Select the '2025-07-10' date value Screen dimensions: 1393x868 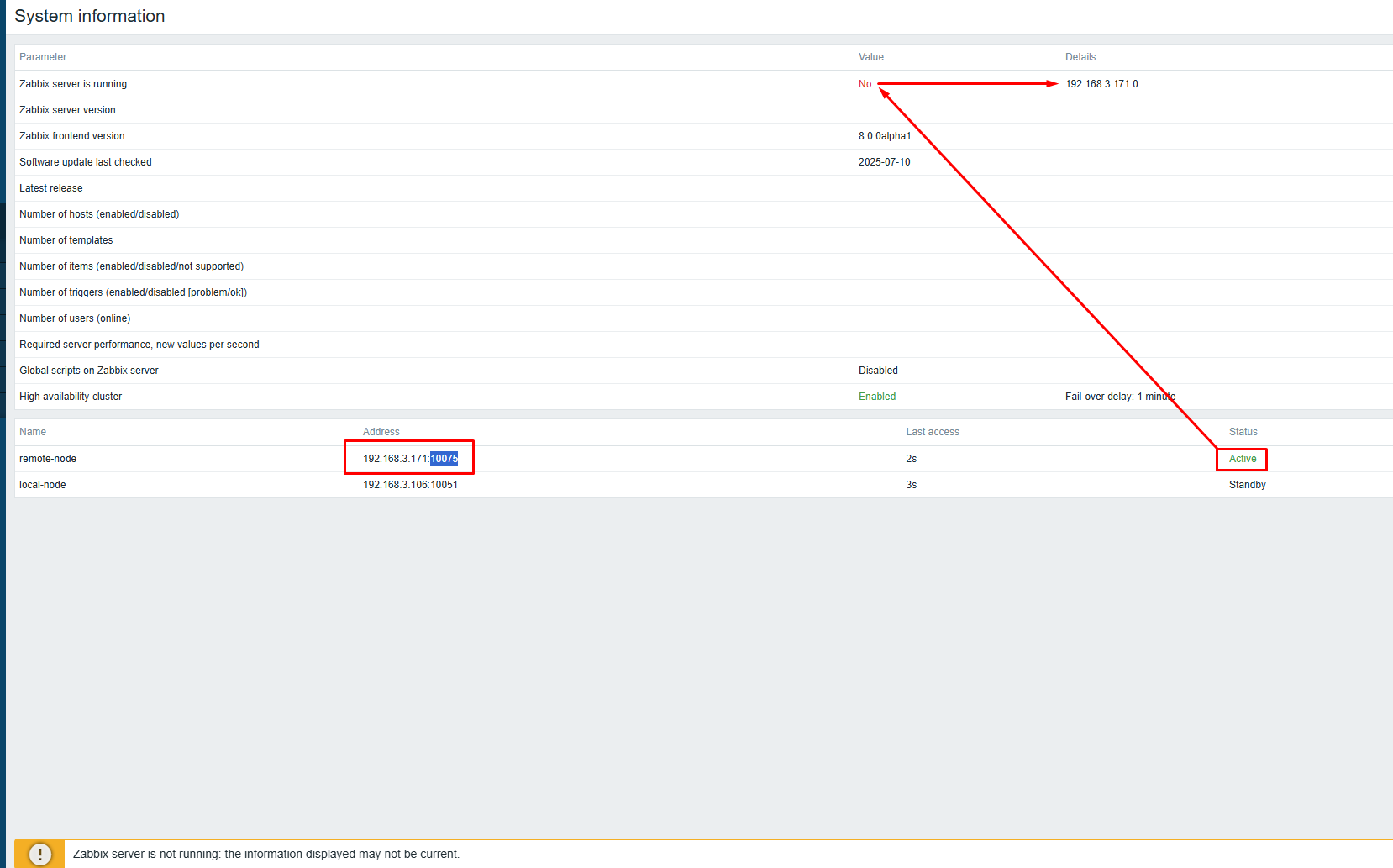tap(885, 162)
